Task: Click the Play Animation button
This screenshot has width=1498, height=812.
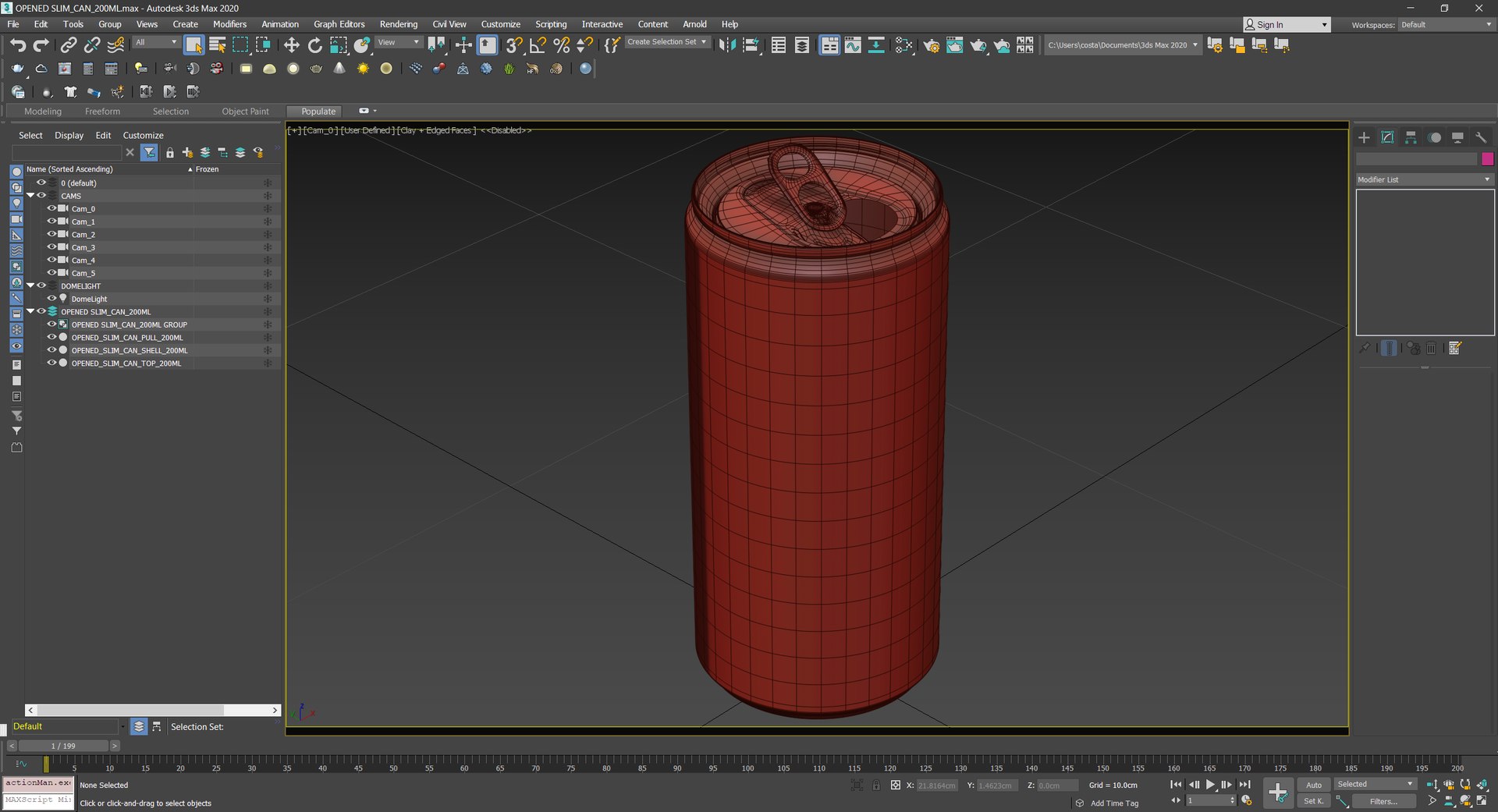Action: click(x=1210, y=785)
